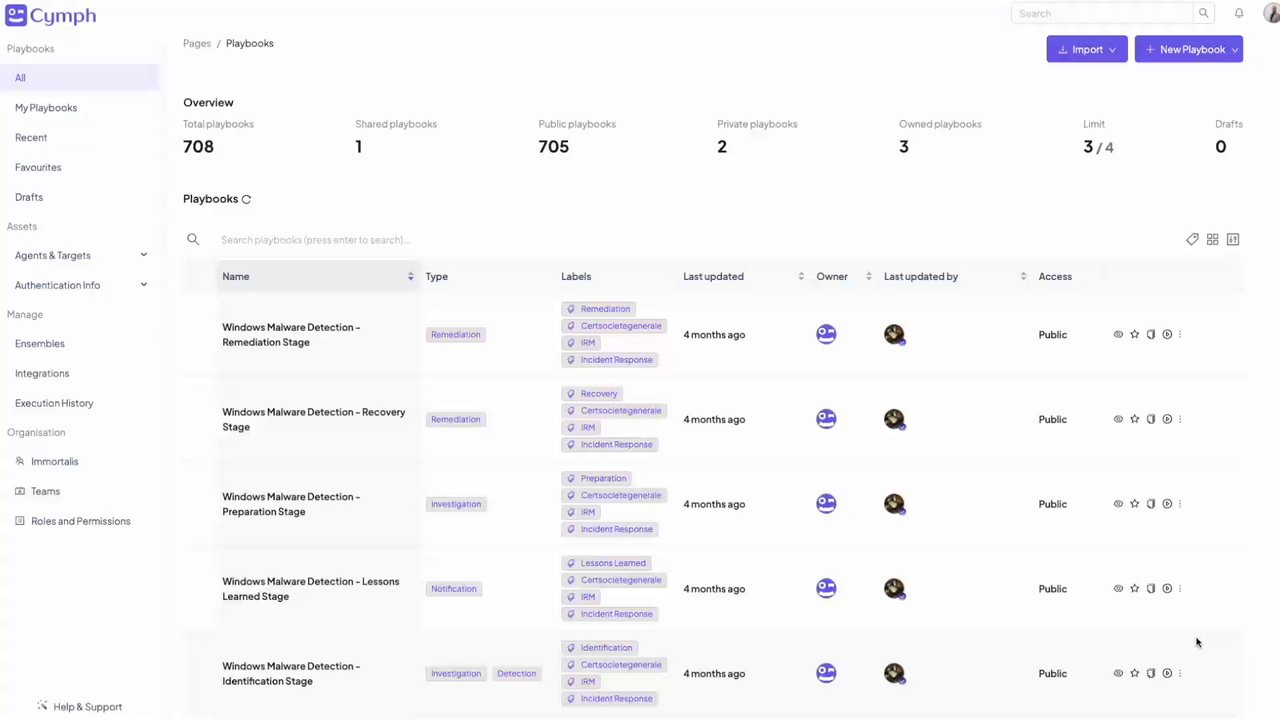
Task: Go to Execution History
Action: click(x=54, y=403)
